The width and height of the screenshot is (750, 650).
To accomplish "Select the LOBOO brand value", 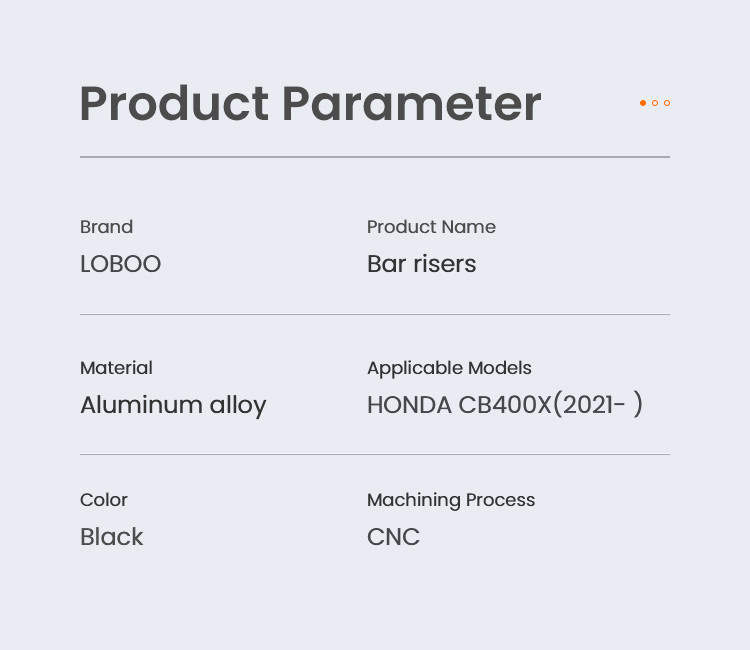I will coord(120,264).
